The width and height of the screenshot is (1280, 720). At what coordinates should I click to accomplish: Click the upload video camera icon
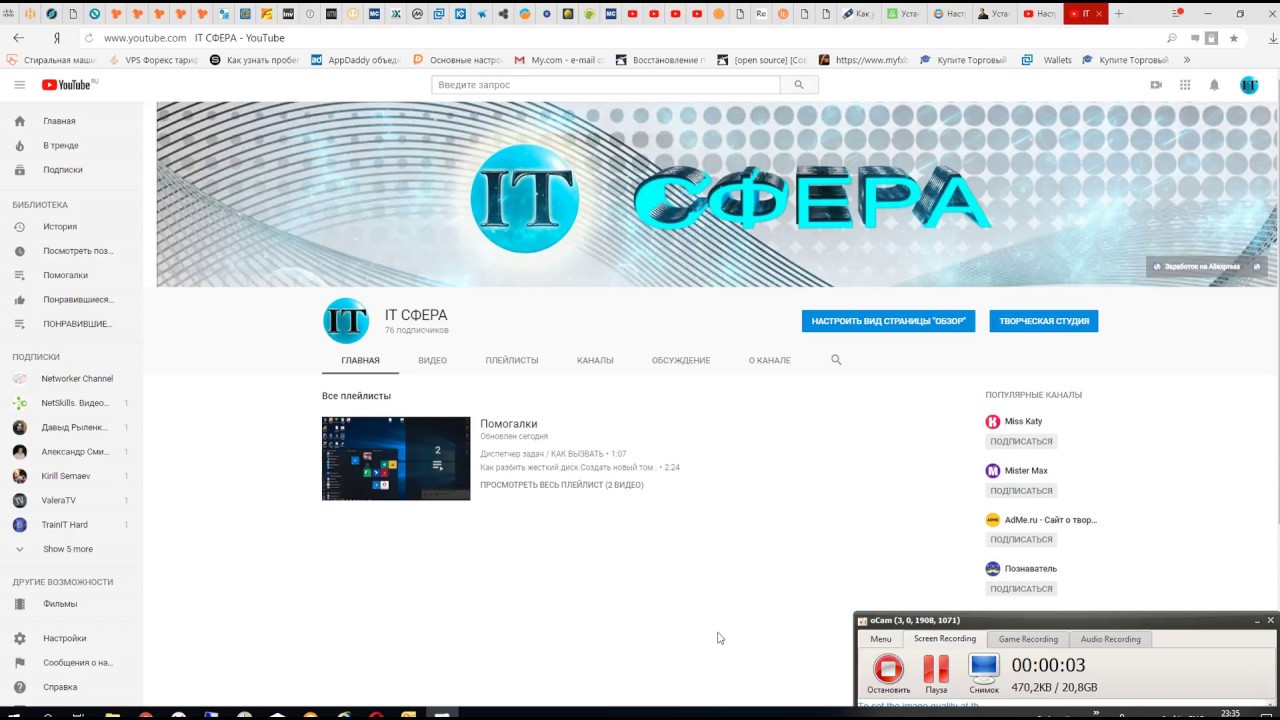pyautogui.click(x=1156, y=85)
